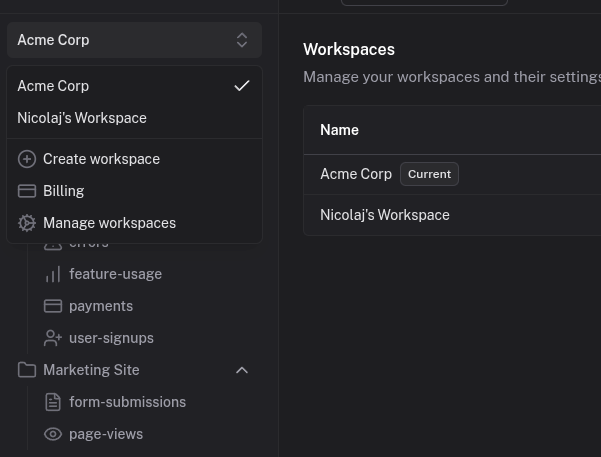
Task: Click the bar chart icon for feature-usage
Action: 53,274
